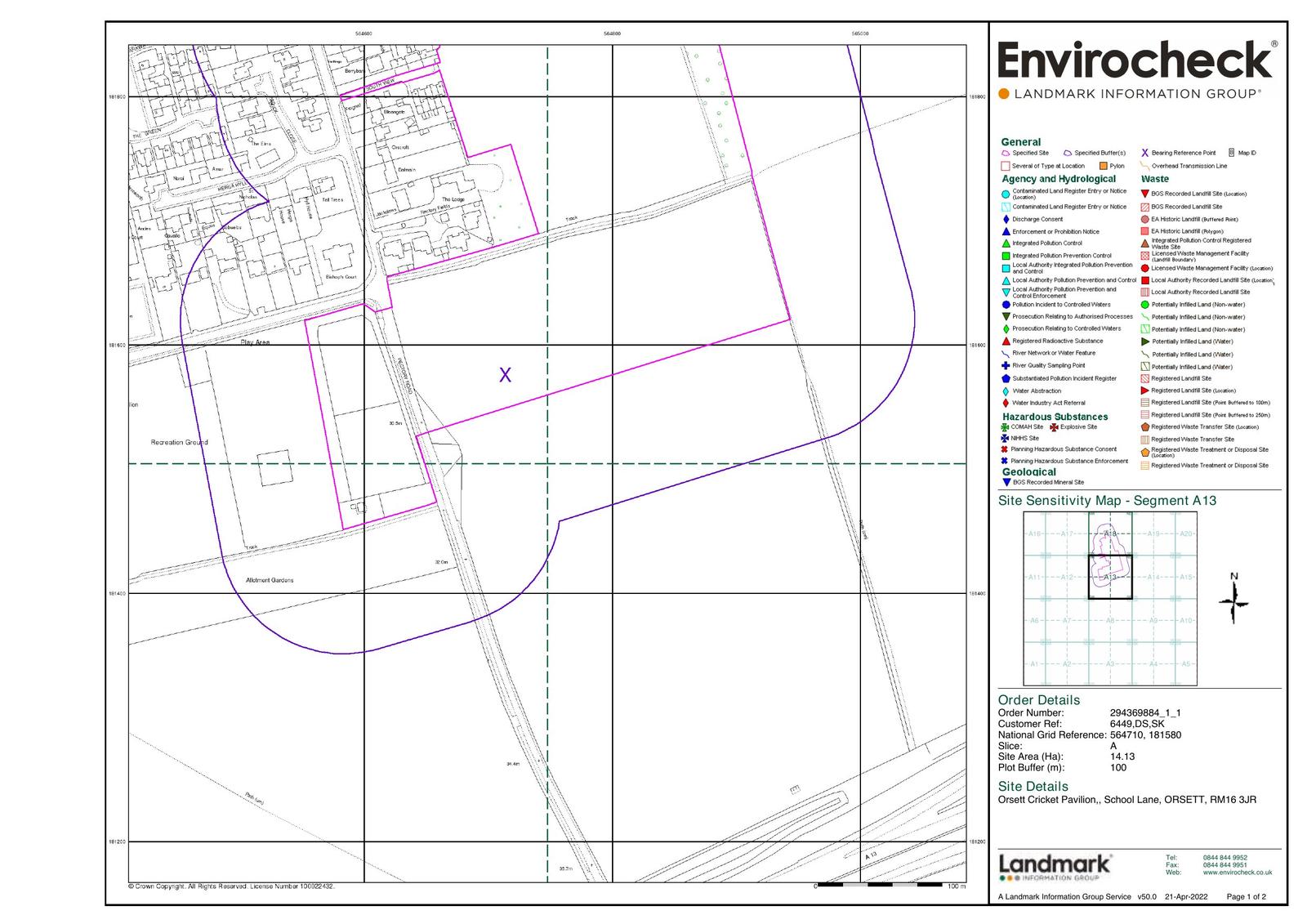The width and height of the screenshot is (1307, 924).
Task: Click the Discharge Consent blue diamond icon
Action: coord(1006,219)
